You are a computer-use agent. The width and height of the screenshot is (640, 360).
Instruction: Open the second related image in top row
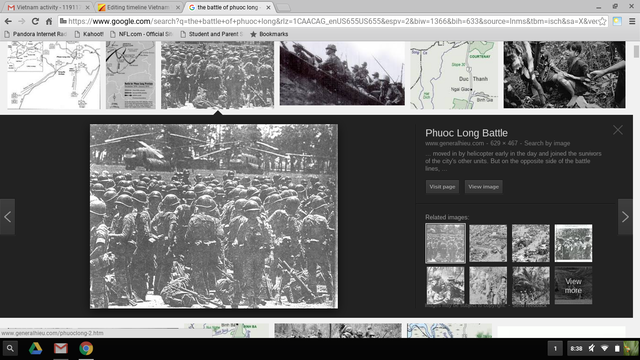point(488,243)
